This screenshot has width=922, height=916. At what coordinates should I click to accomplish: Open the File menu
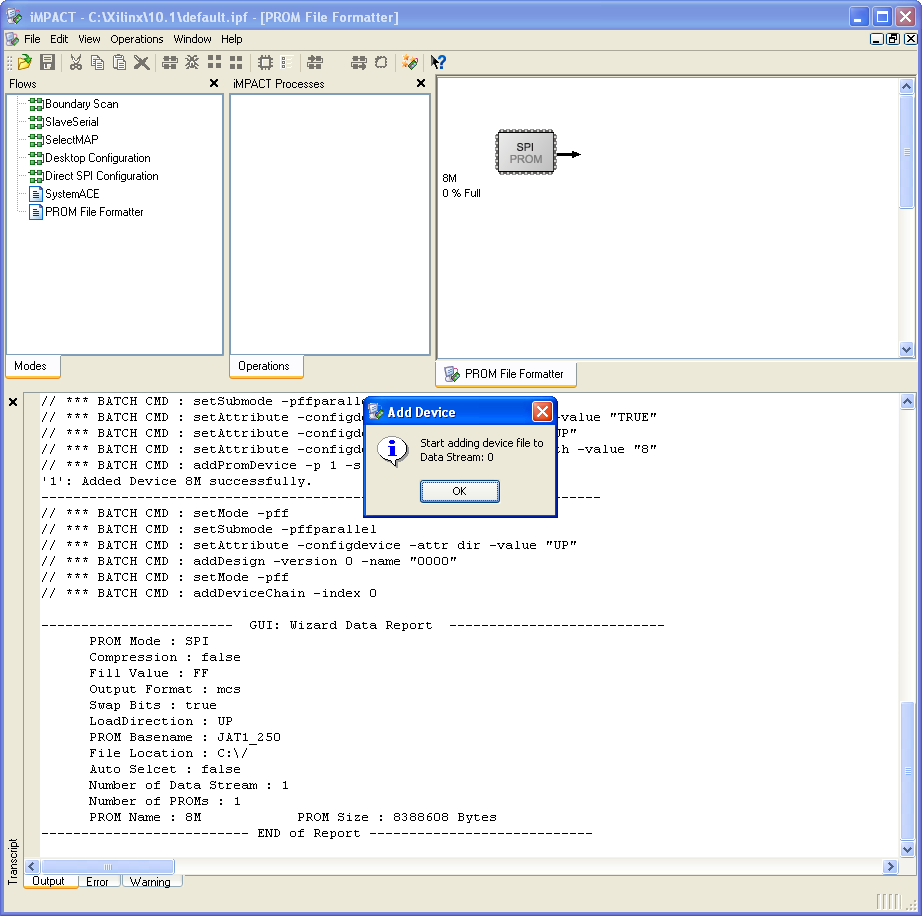(x=32, y=39)
